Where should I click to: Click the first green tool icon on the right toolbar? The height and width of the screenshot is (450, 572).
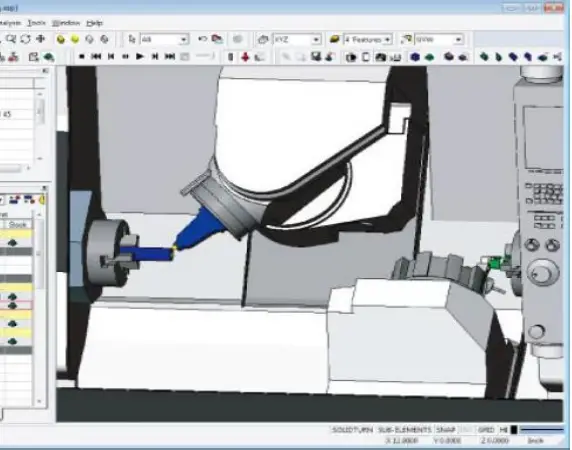pos(484,57)
